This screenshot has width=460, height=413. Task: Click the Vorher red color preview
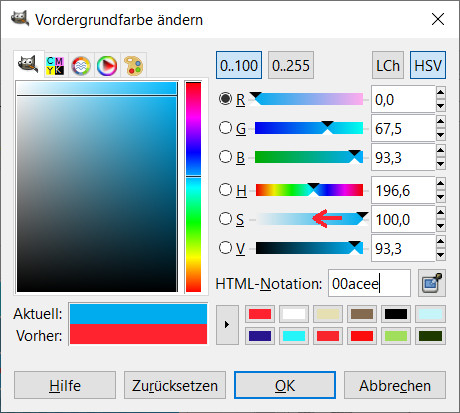pyautogui.click(x=138, y=334)
